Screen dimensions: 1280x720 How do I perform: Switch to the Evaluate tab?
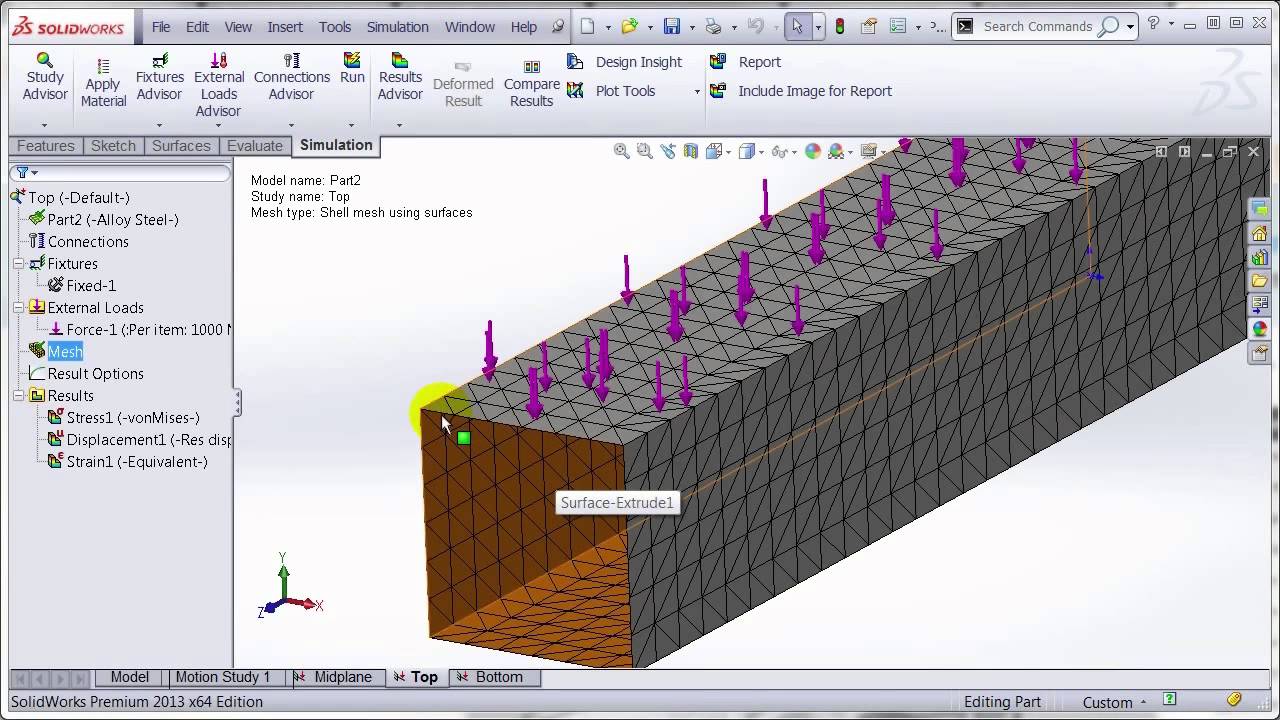(x=255, y=146)
